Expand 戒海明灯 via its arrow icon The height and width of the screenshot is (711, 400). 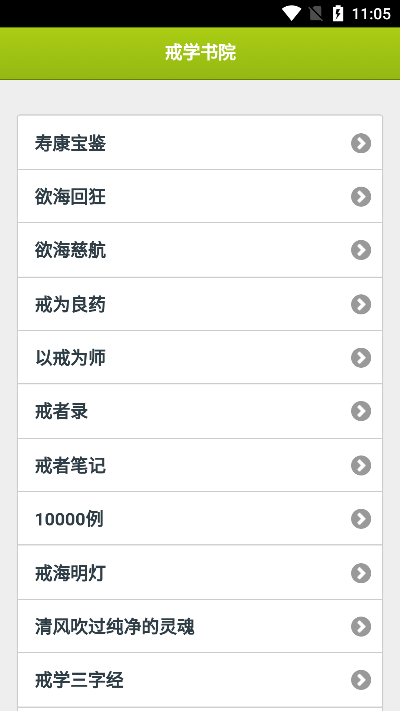361,573
